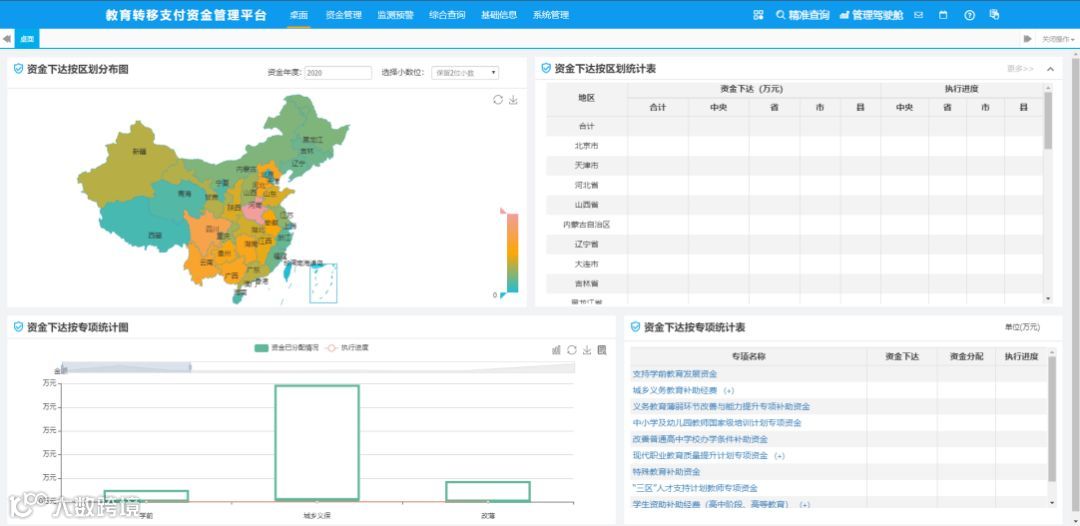Viewport: 1080px width, 526px height.
Task: Select the 辽宁省 row
Action: [x=795, y=244]
